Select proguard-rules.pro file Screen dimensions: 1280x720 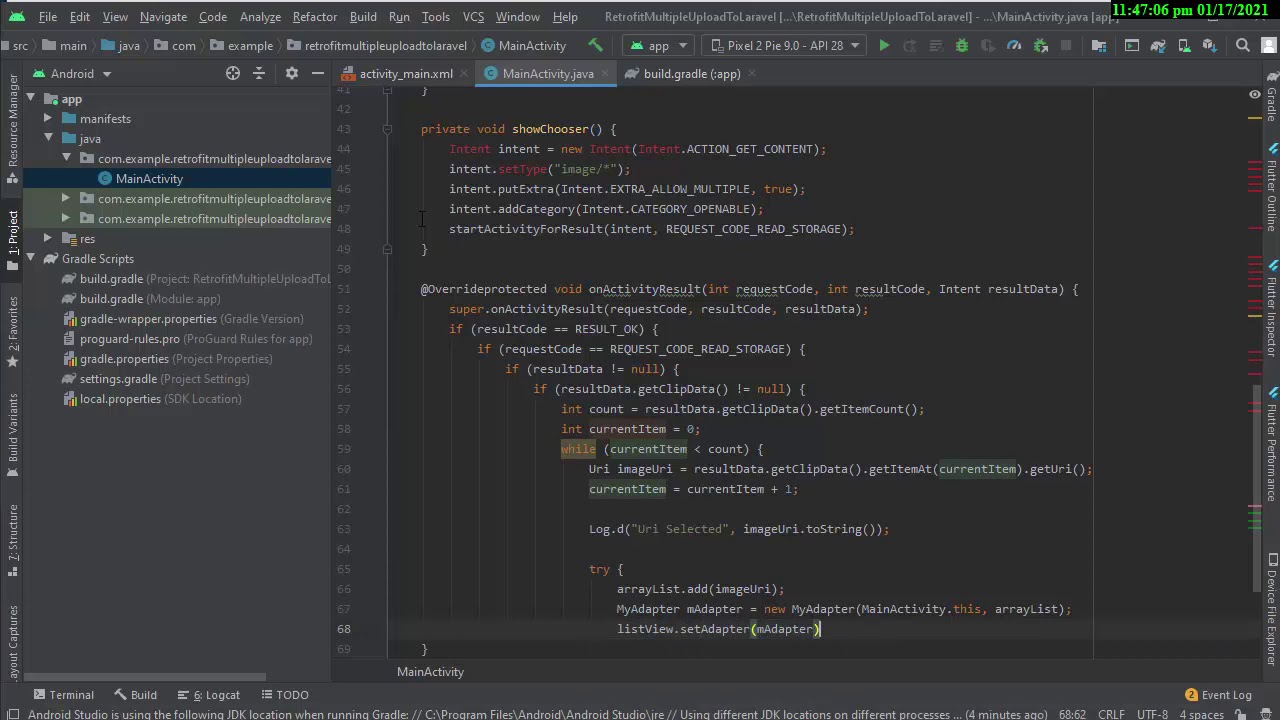(130, 339)
